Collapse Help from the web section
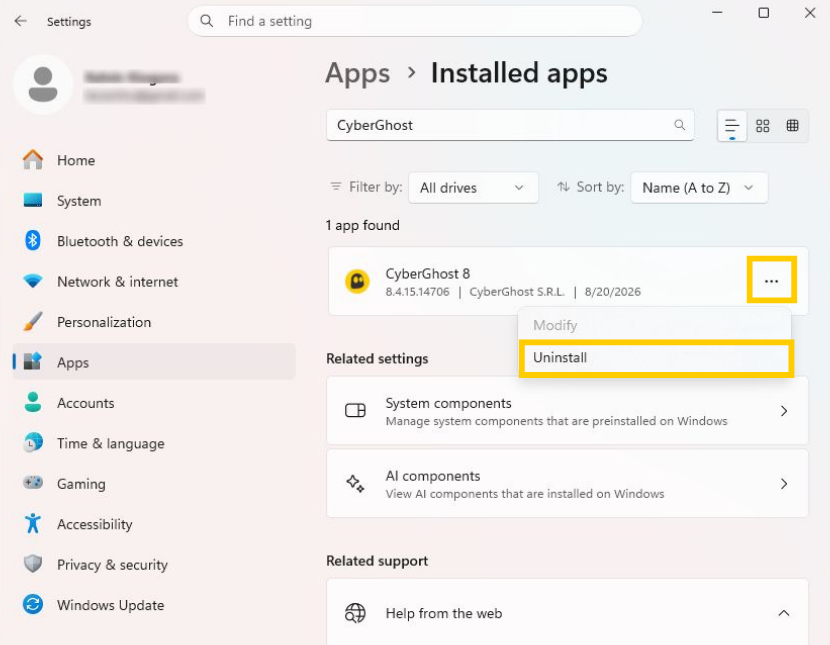 (x=784, y=613)
